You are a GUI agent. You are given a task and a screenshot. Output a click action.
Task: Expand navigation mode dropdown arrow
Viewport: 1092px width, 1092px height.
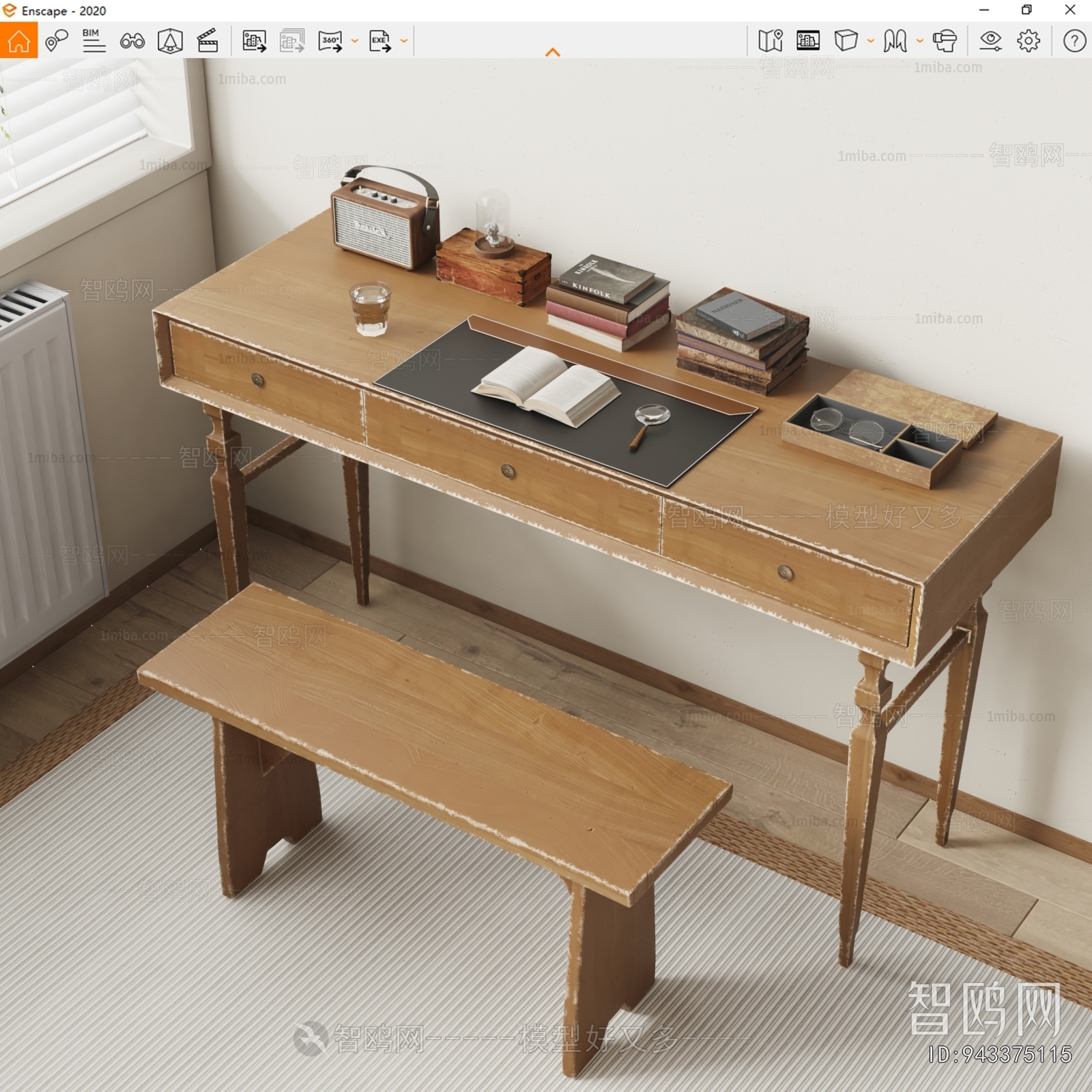(x=919, y=41)
